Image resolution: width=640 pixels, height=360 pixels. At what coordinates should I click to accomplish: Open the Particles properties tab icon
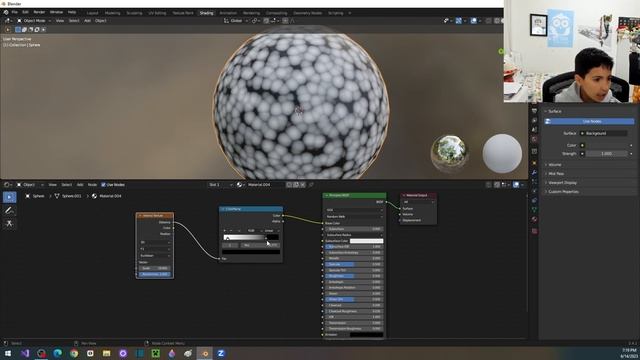tap(534, 182)
